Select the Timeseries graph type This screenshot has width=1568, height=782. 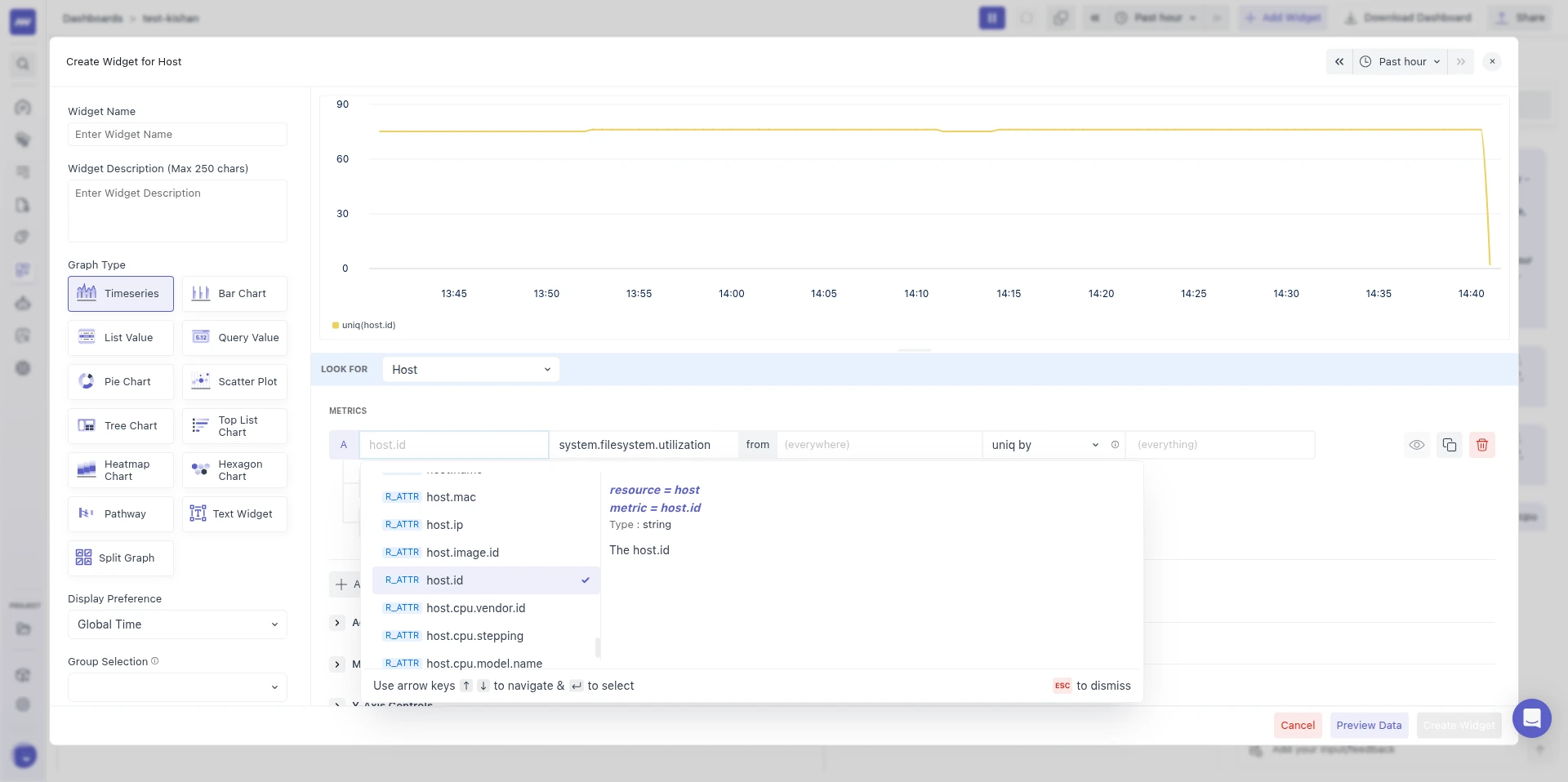pos(121,294)
